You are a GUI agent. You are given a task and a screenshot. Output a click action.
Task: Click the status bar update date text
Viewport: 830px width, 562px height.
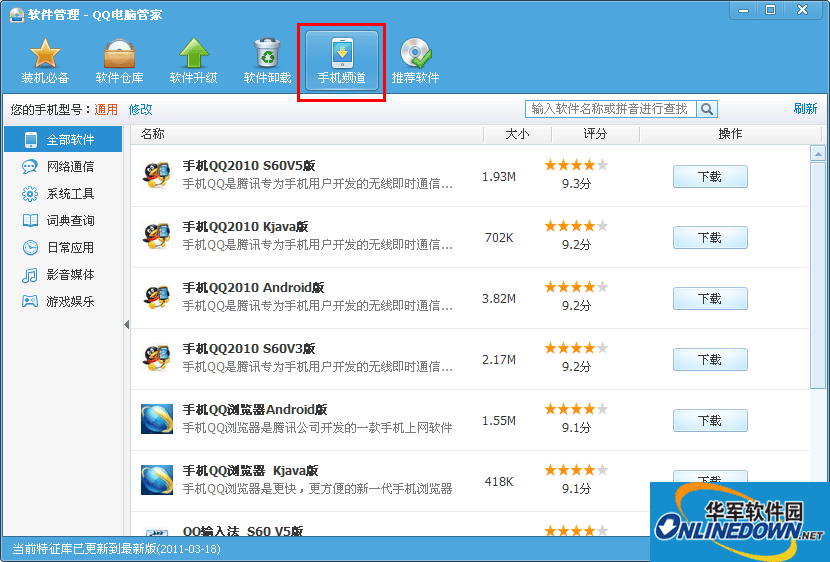pos(116,549)
